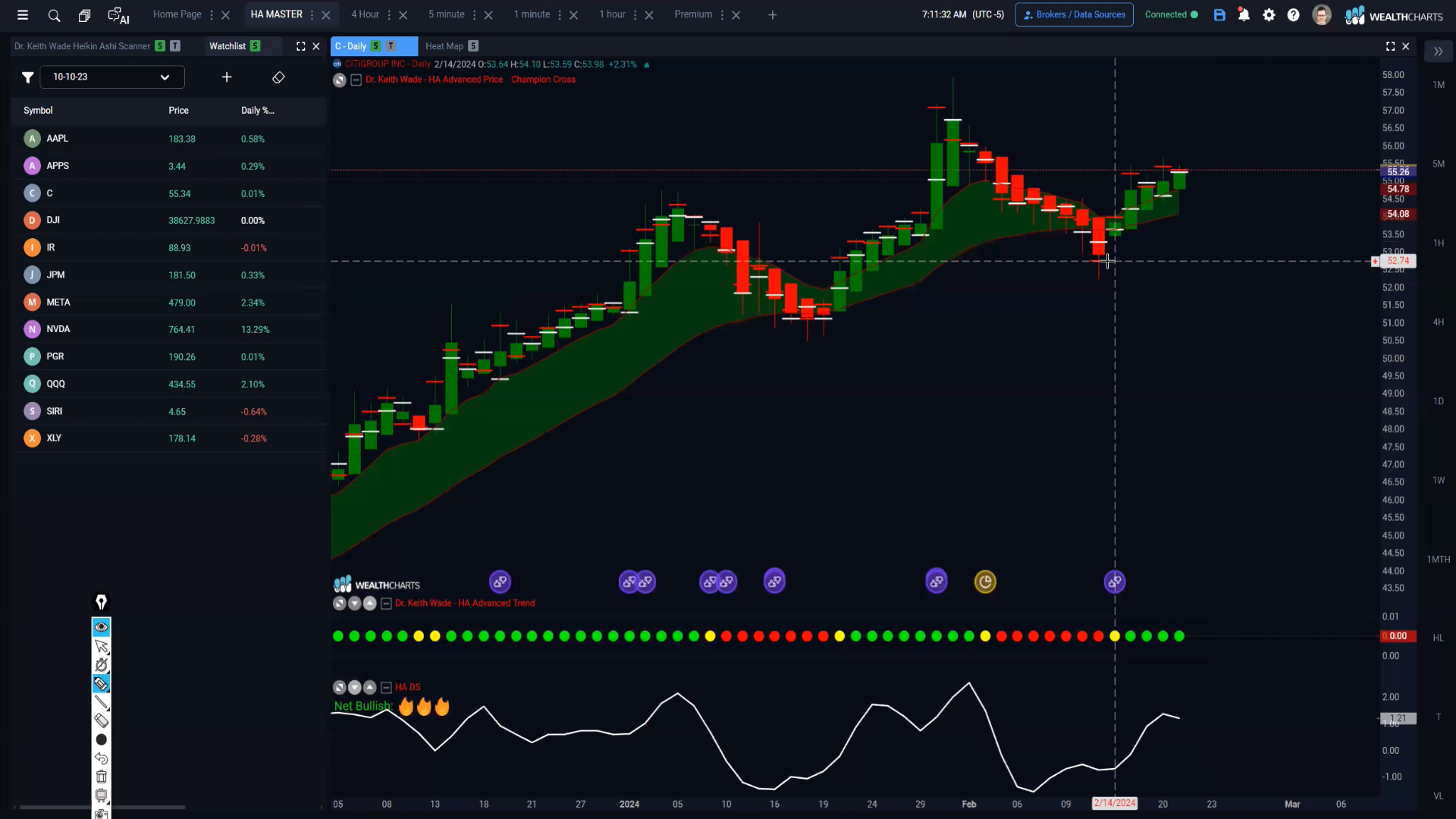Open 4 Hour tab options menu

[389, 15]
